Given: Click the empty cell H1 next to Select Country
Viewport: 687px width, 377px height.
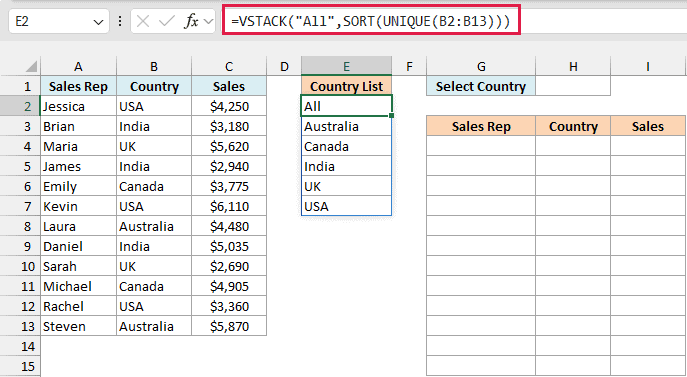Looking at the screenshot, I should pos(573,86).
